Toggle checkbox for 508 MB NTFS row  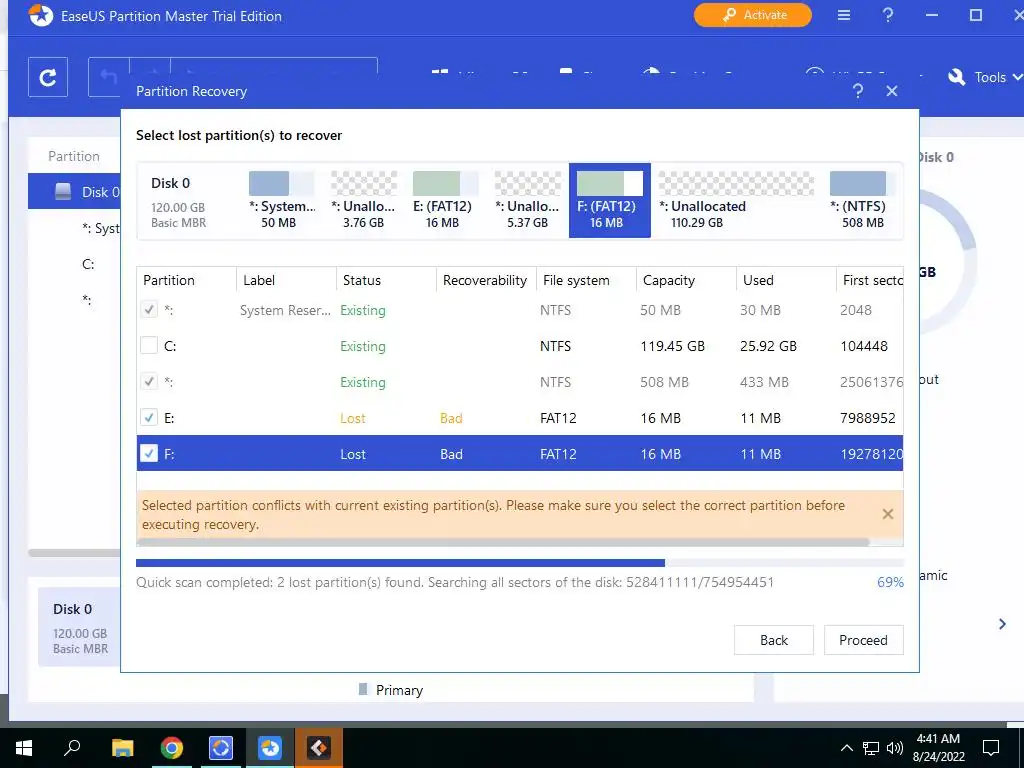tap(149, 381)
